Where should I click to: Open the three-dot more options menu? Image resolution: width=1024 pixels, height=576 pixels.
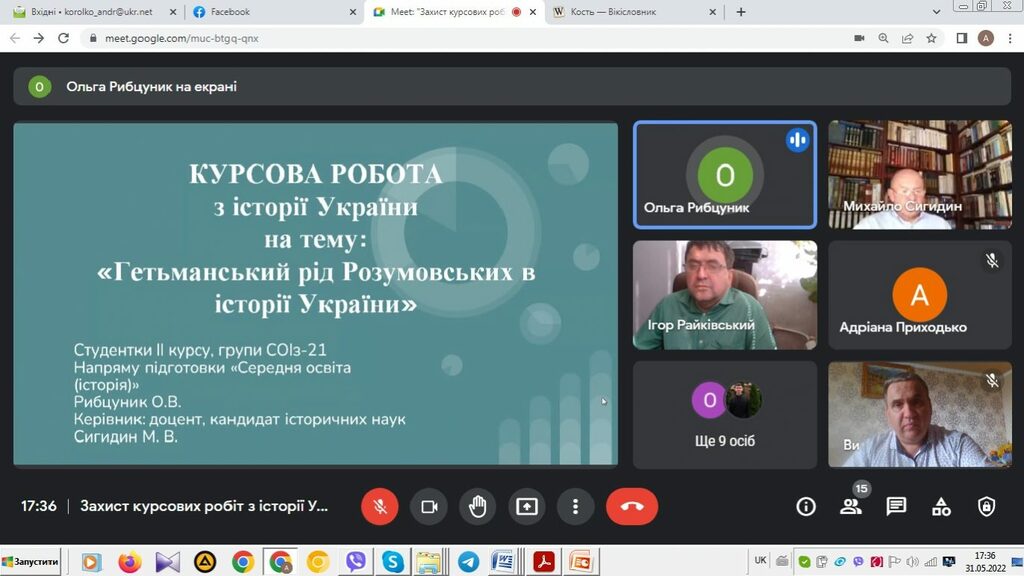(575, 506)
